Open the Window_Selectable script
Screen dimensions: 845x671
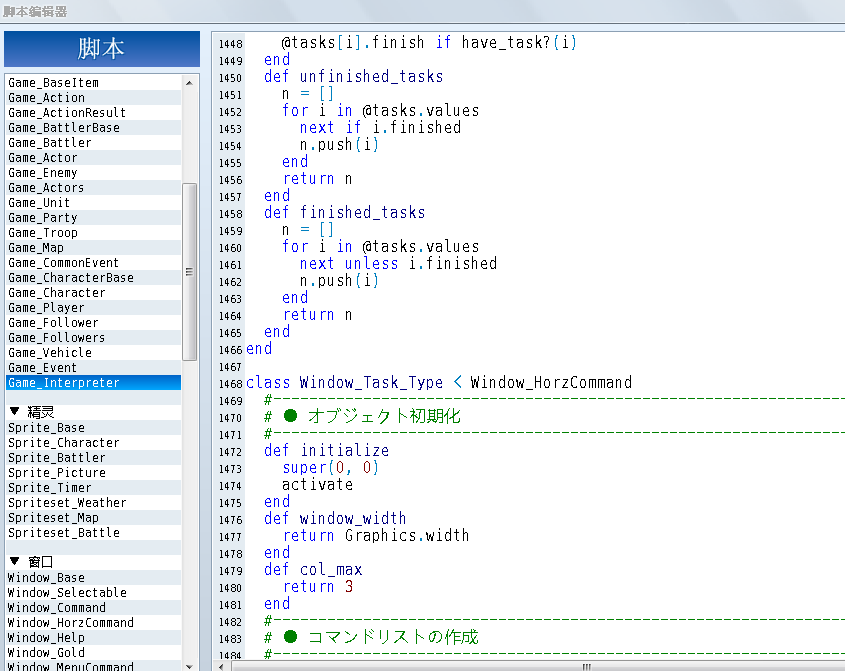coord(93,593)
